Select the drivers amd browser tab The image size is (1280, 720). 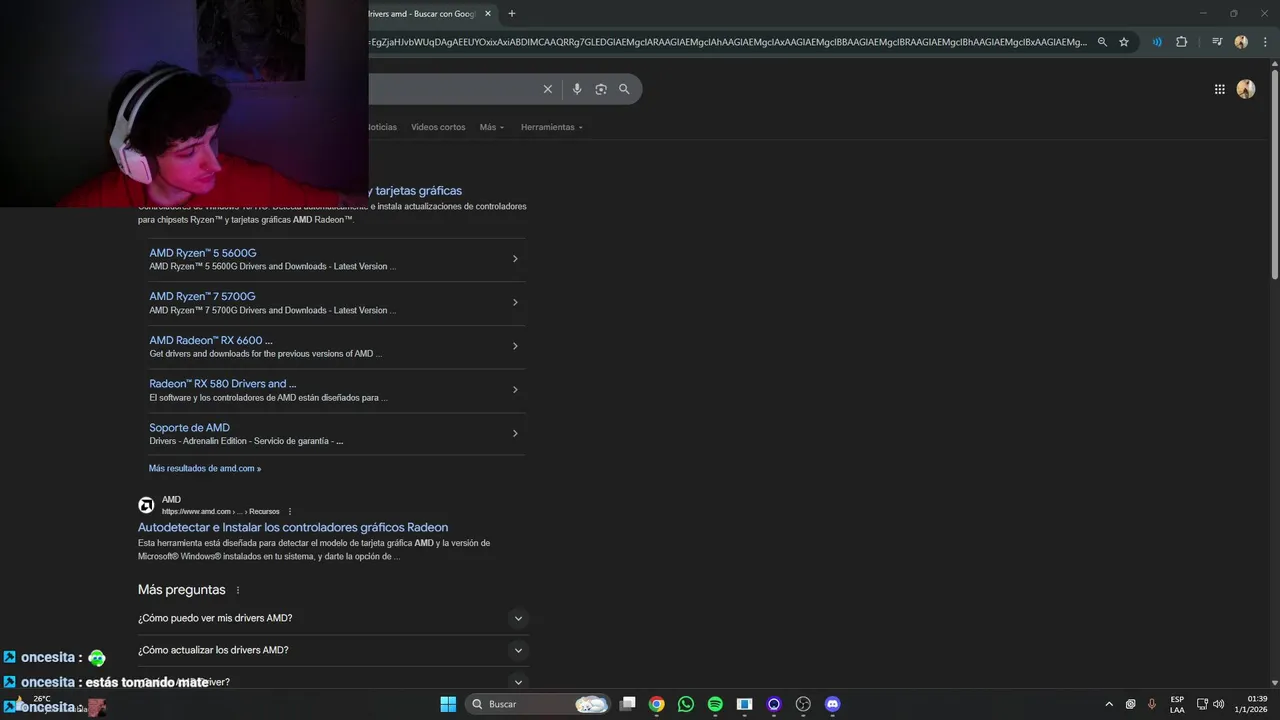tap(423, 14)
